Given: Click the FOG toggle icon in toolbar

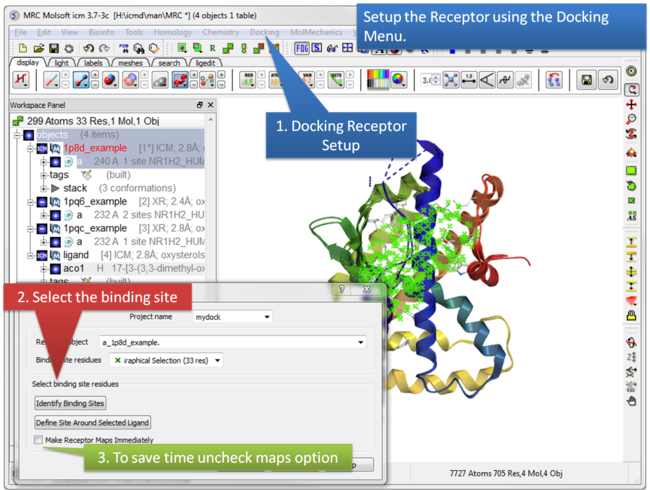Looking at the screenshot, I should point(301,47).
